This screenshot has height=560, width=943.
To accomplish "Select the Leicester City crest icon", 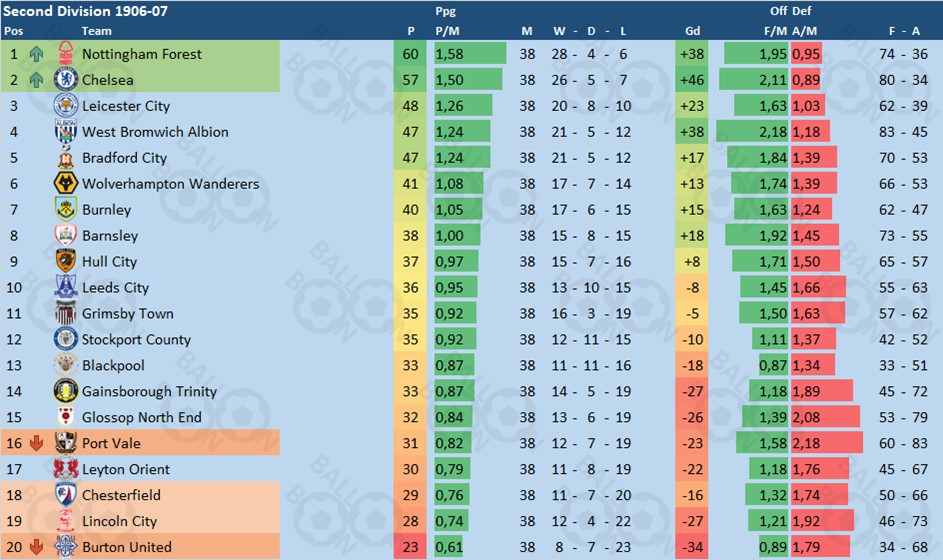I will click(x=66, y=105).
